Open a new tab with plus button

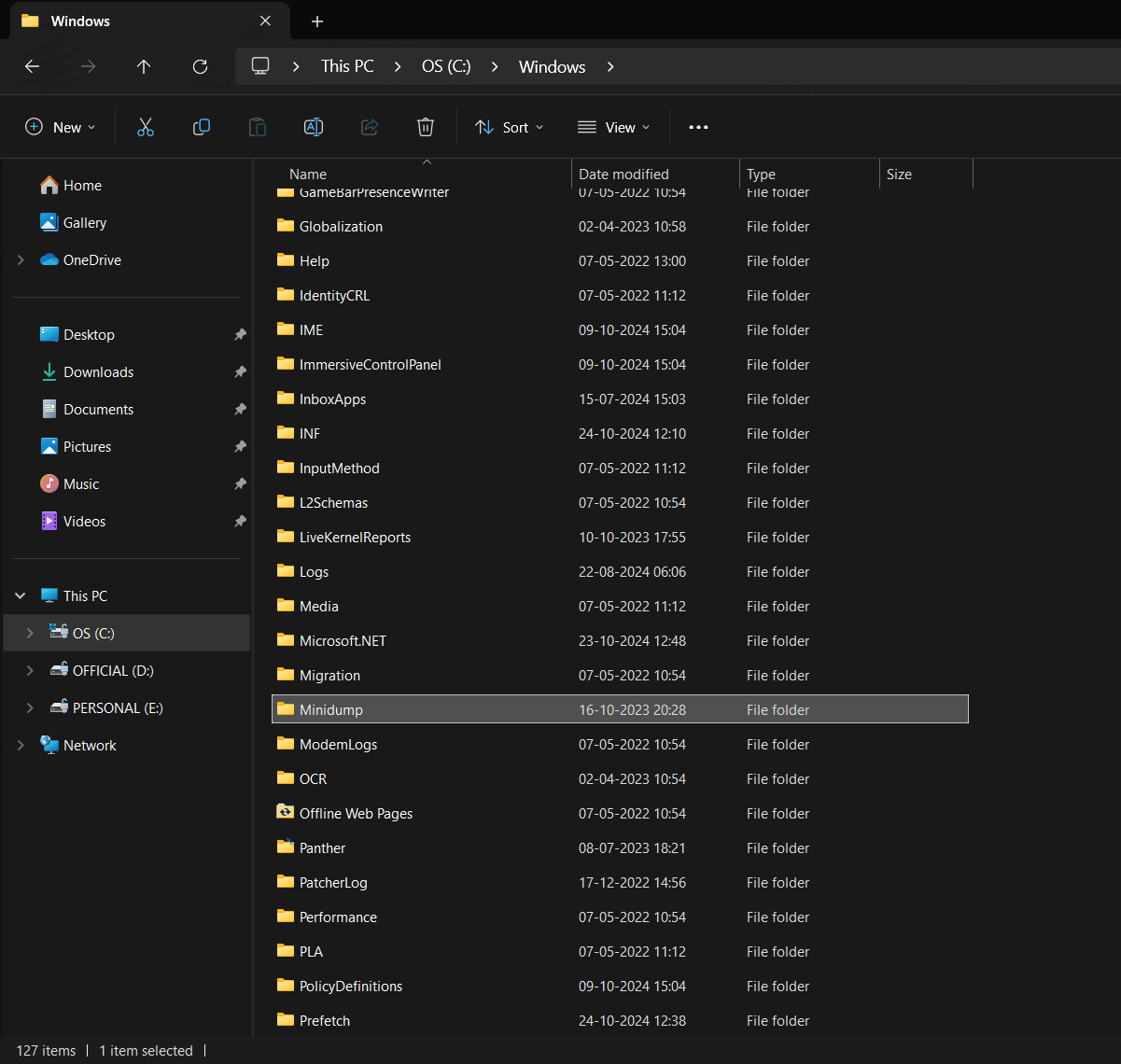point(317,21)
